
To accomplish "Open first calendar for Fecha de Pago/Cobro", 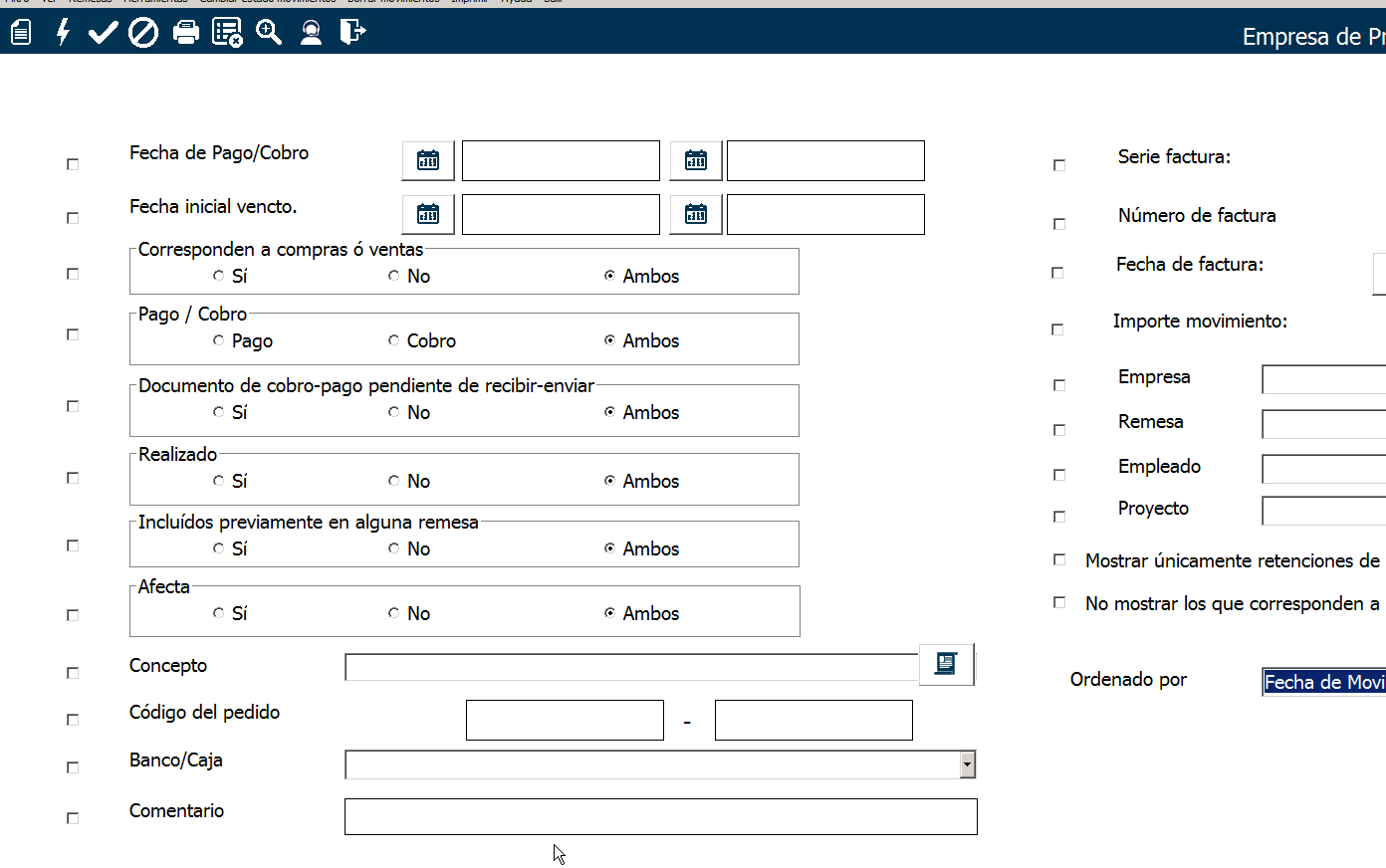I will [x=428, y=160].
